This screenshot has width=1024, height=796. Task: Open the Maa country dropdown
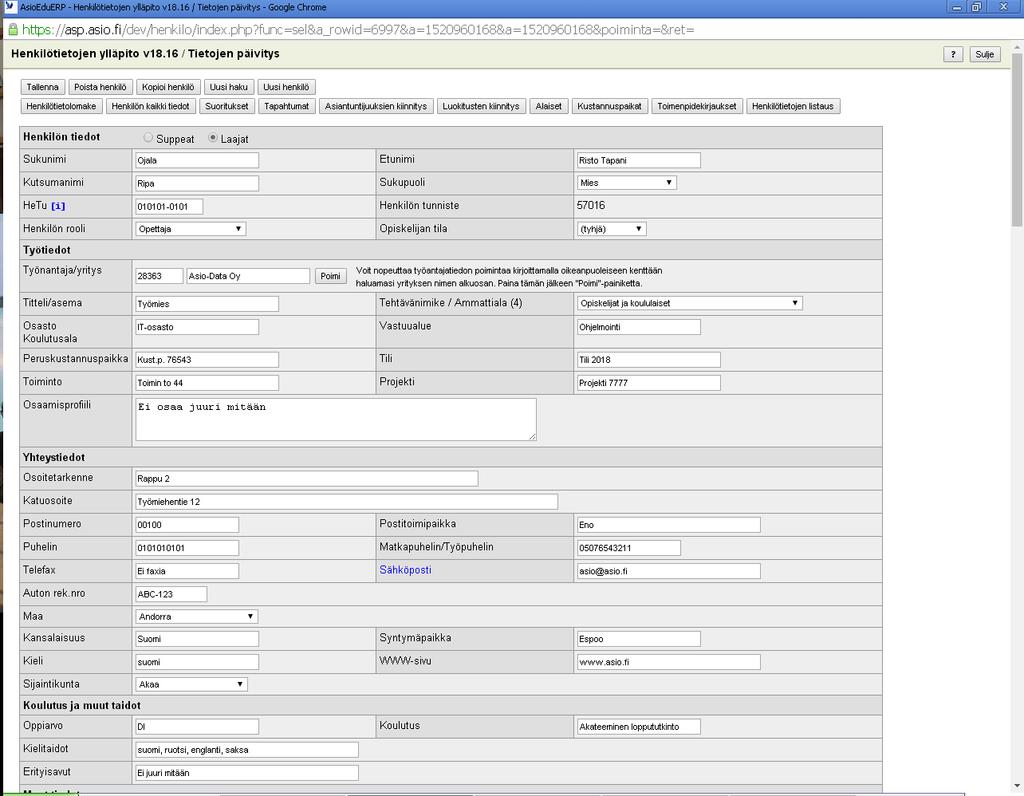pos(196,616)
